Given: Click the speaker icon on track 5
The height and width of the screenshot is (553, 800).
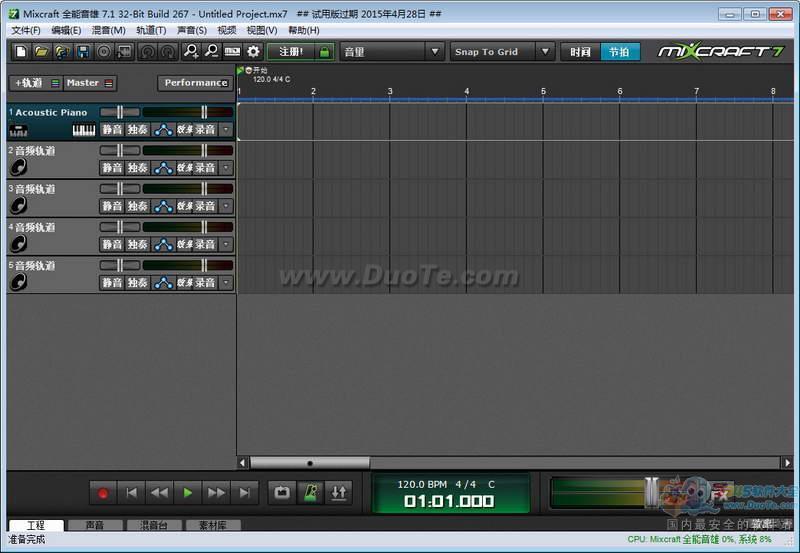Looking at the screenshot, I should click(x=18, y=282).
